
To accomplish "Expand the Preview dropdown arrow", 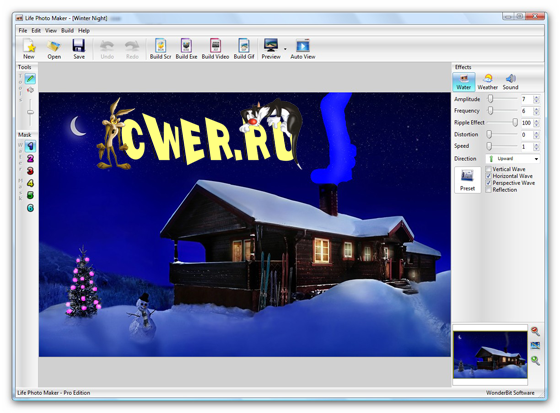I will click(285, 49).
